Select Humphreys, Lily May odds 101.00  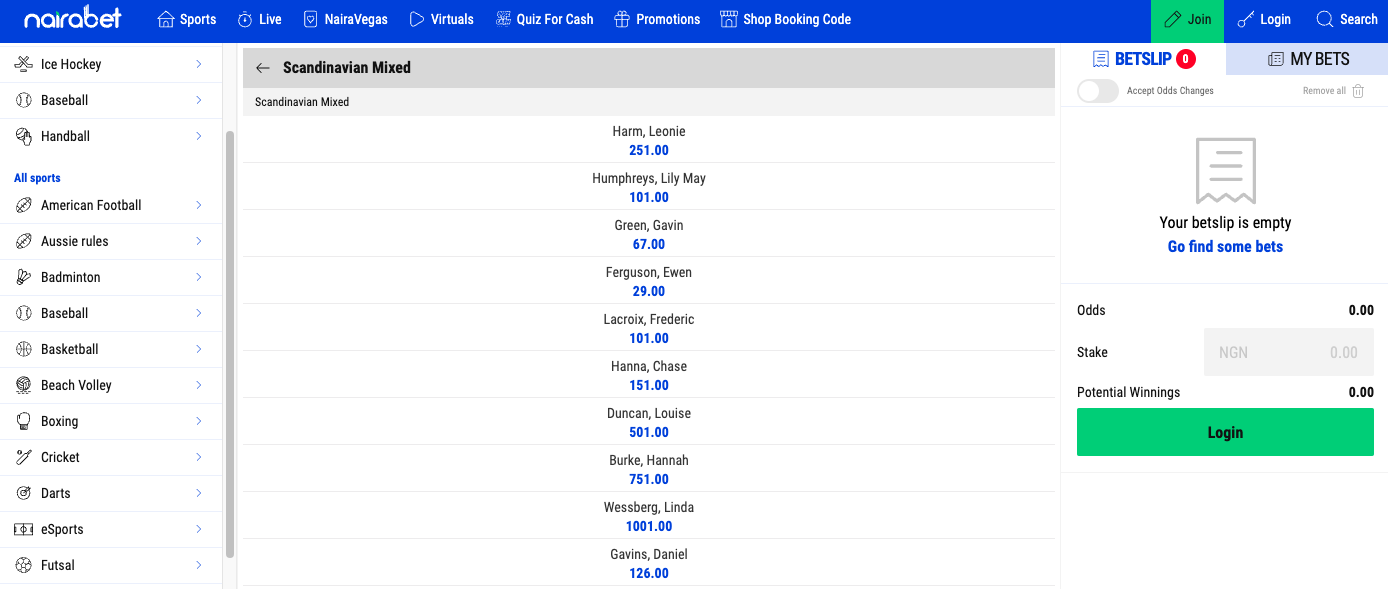coord(649,197)
